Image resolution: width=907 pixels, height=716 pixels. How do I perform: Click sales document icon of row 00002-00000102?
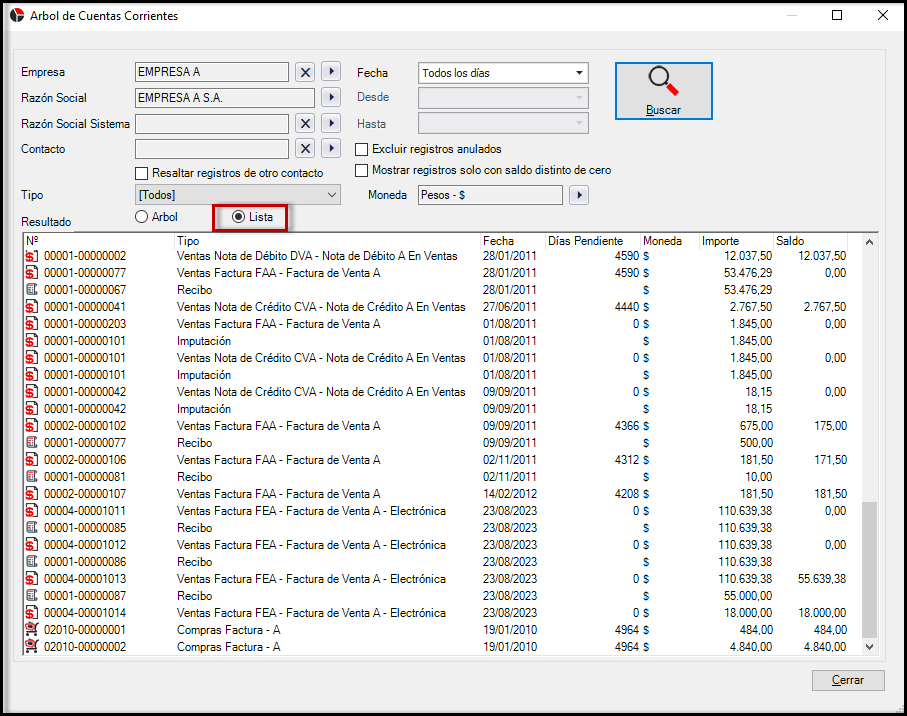point(32,426)
